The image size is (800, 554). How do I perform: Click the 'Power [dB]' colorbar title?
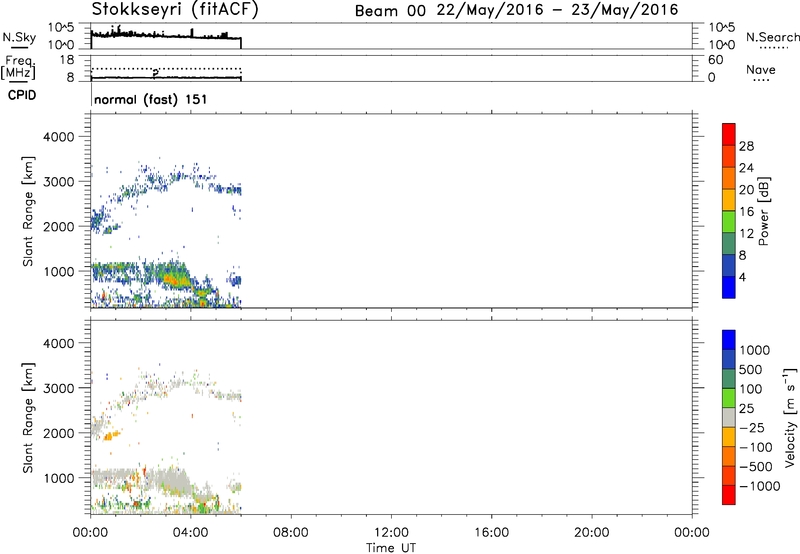click(763, 211)
